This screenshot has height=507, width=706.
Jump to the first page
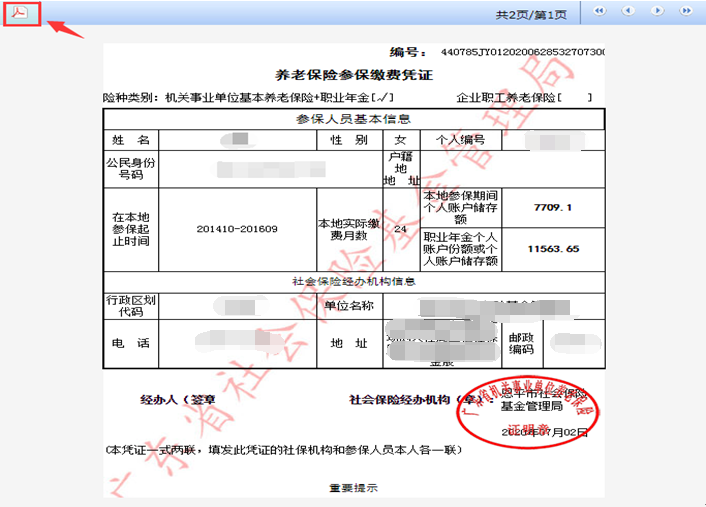coord(599,11)
